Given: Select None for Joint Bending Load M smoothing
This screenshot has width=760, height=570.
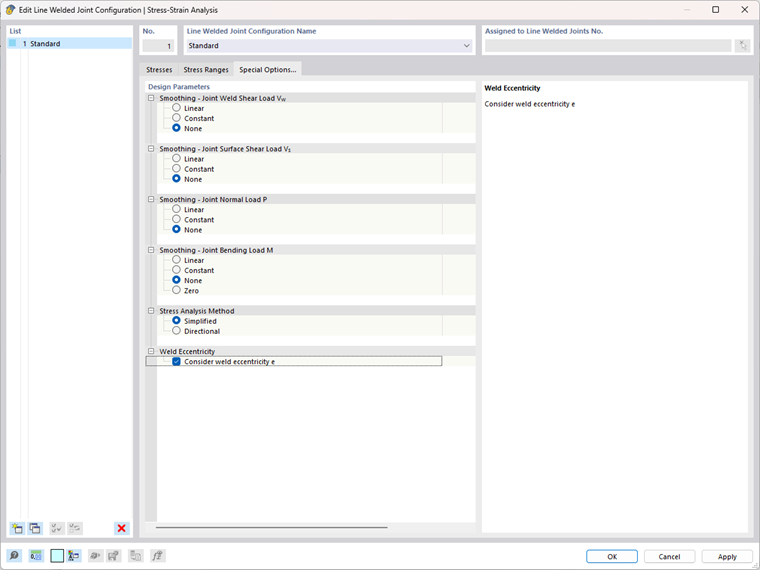Looking at the screenshot, I should tap(176, 280).
